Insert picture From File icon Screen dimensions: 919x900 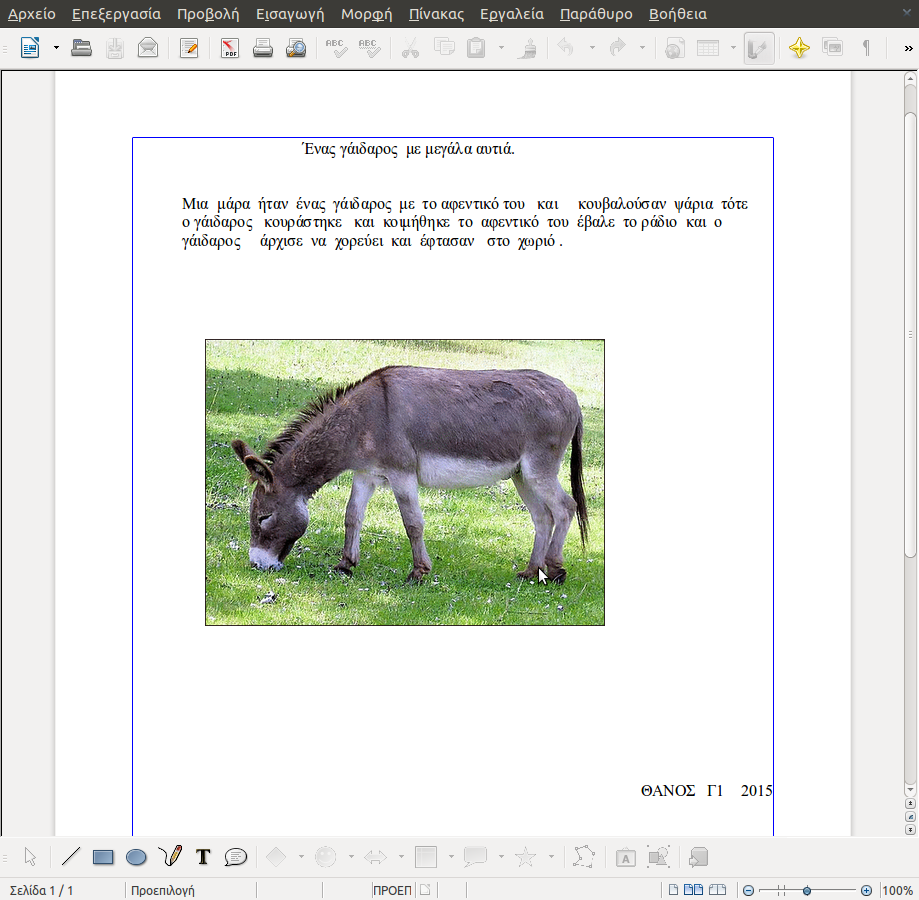coord(658,857)
